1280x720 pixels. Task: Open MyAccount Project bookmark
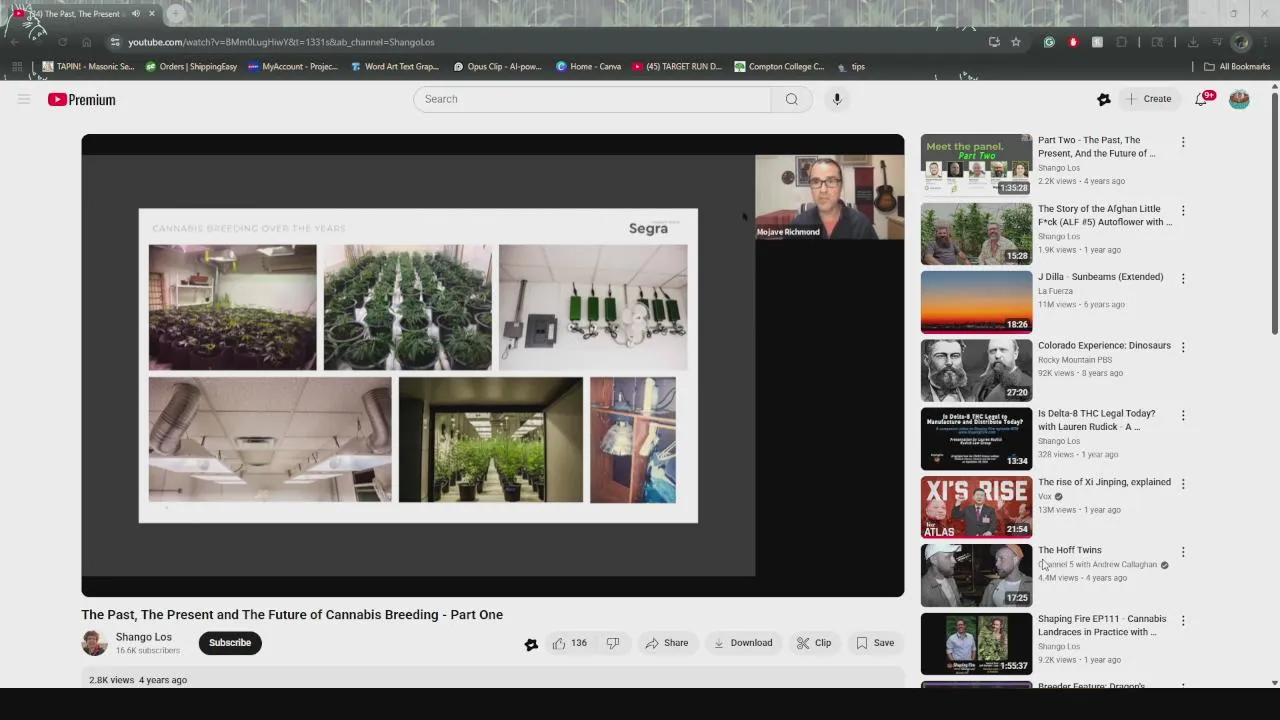pos(293,67)
